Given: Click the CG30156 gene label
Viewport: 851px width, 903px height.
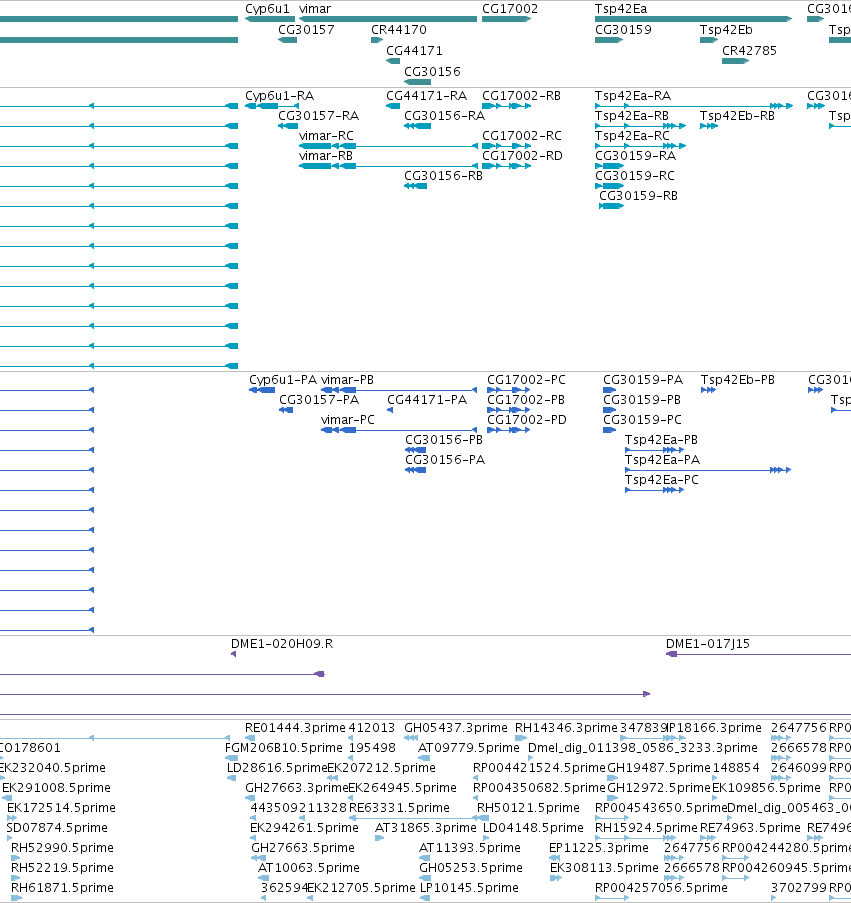Looking at the screenshot, I should pyautogui.click(x=432, y=71).
